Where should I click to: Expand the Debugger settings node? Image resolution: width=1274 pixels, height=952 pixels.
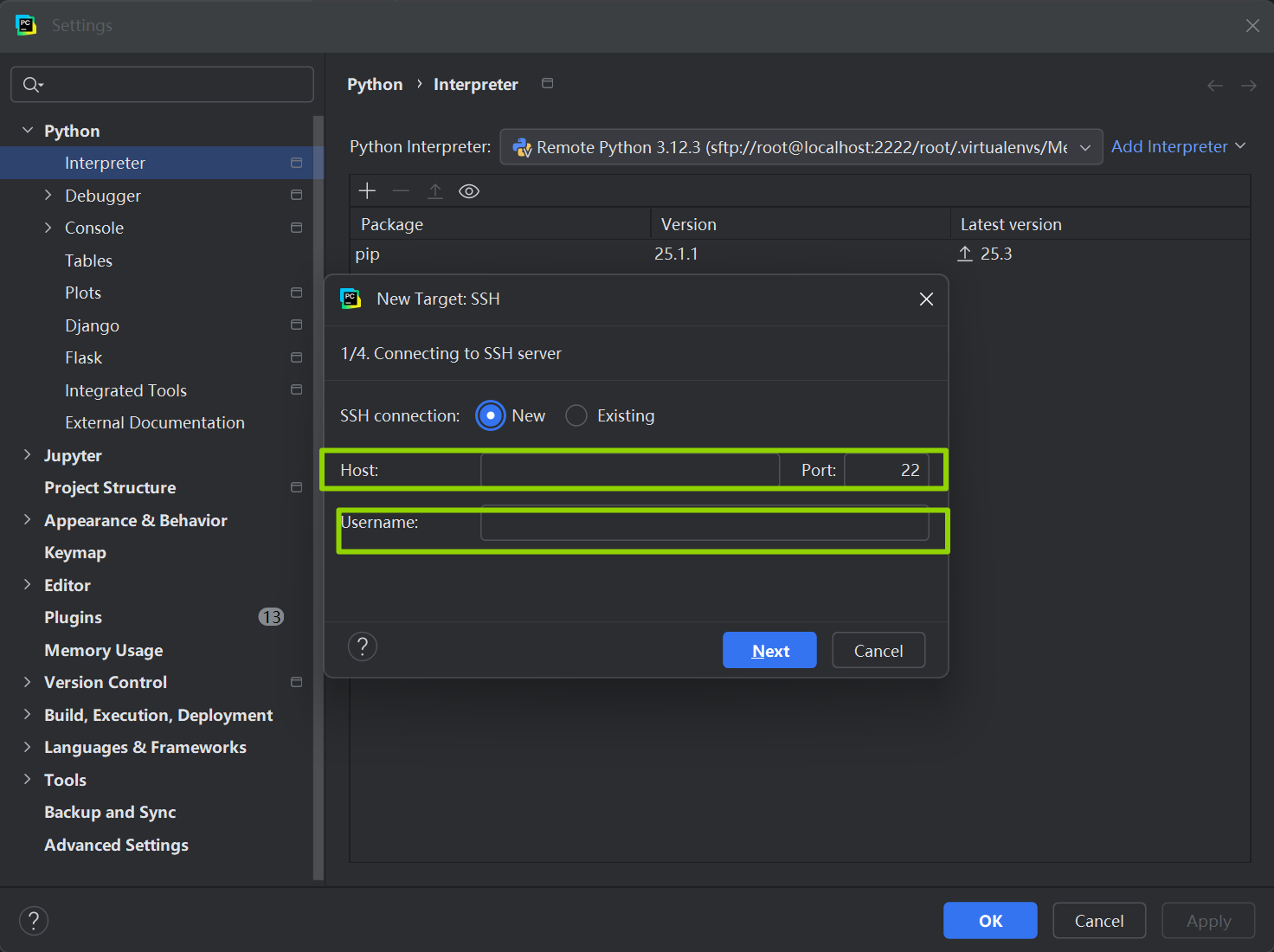48,196
